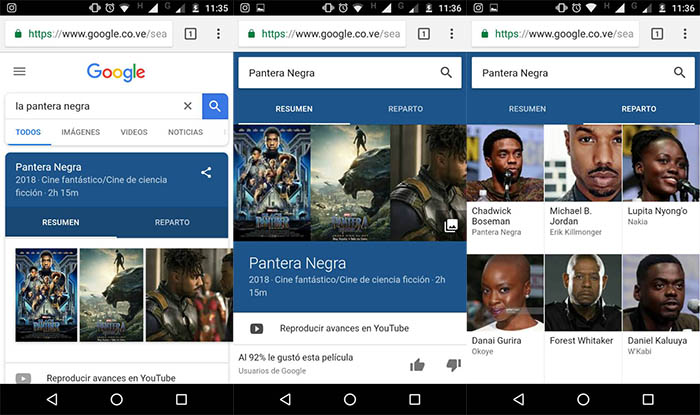Image resolution: width=700 pixels, height=415 pixels.
Task: Tap 'Reproducir avances en YouTube' in the middle screen
Action: (x=344, y=328)
